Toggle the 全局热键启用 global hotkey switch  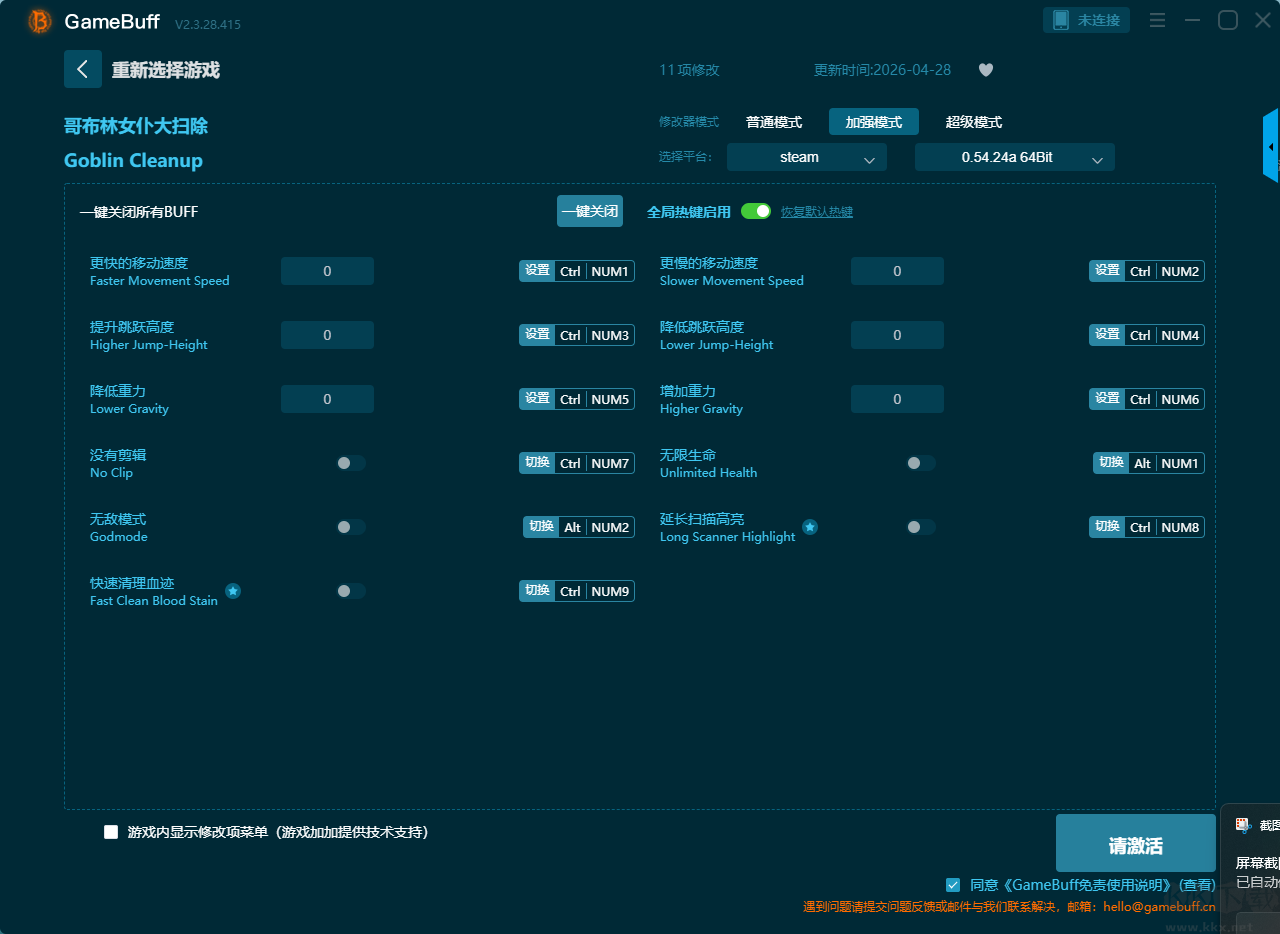[x=756, y=211]
